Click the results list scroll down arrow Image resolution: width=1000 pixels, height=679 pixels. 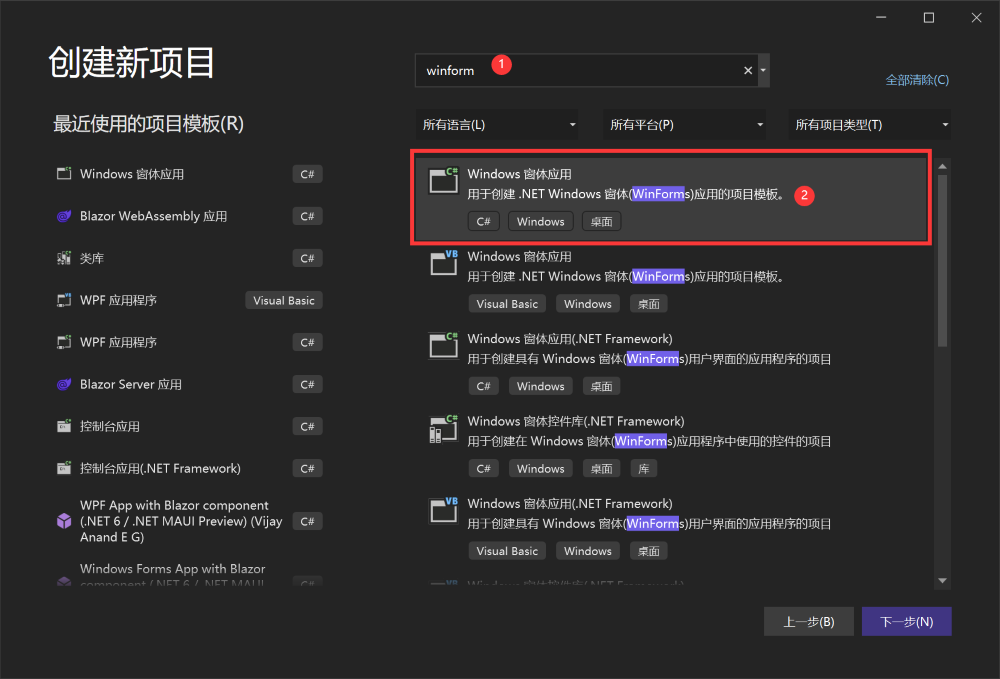coord(943,581)
